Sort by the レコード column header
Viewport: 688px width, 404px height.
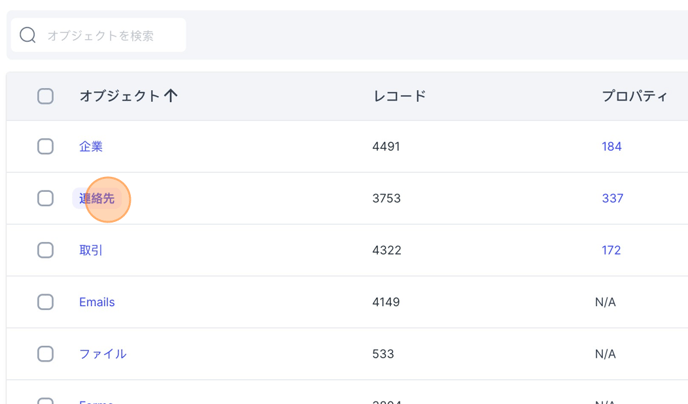pyautogui.click(x=399, y=96)
